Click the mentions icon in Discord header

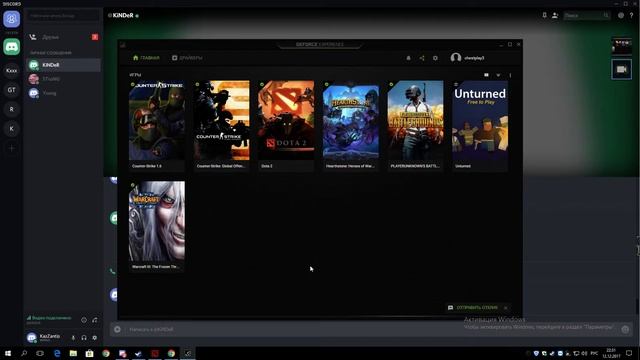pyautogui.click(x=621, y=16)
